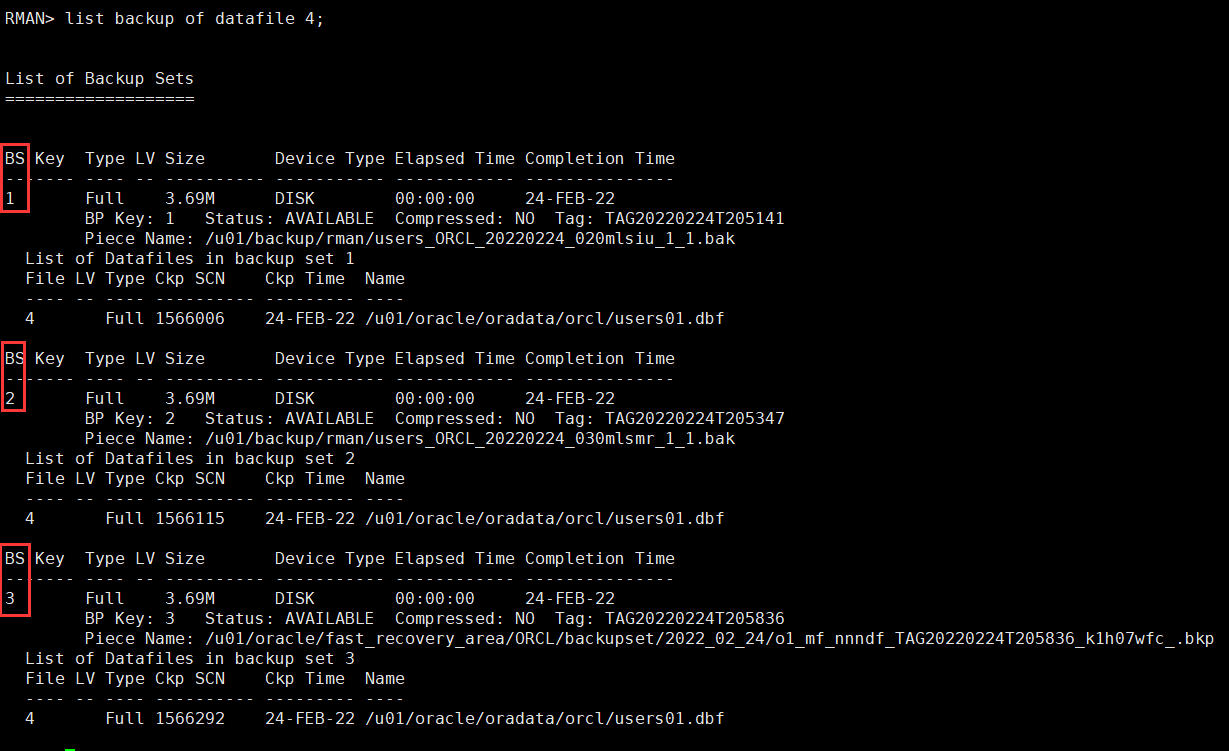This screenshot has width=1229, height=751.
Task: Click 'List of Datafiles in backup set 2'
Action: pos(189,458)
